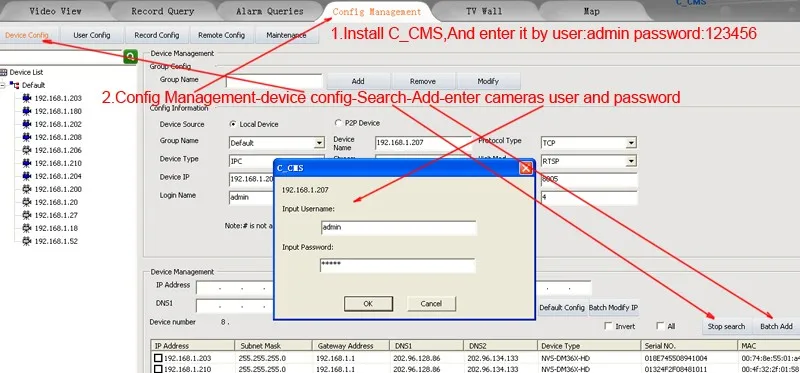Click the Batch Modify IP button
This screenshot has width=800, height=373.
[x=613, y=308]
